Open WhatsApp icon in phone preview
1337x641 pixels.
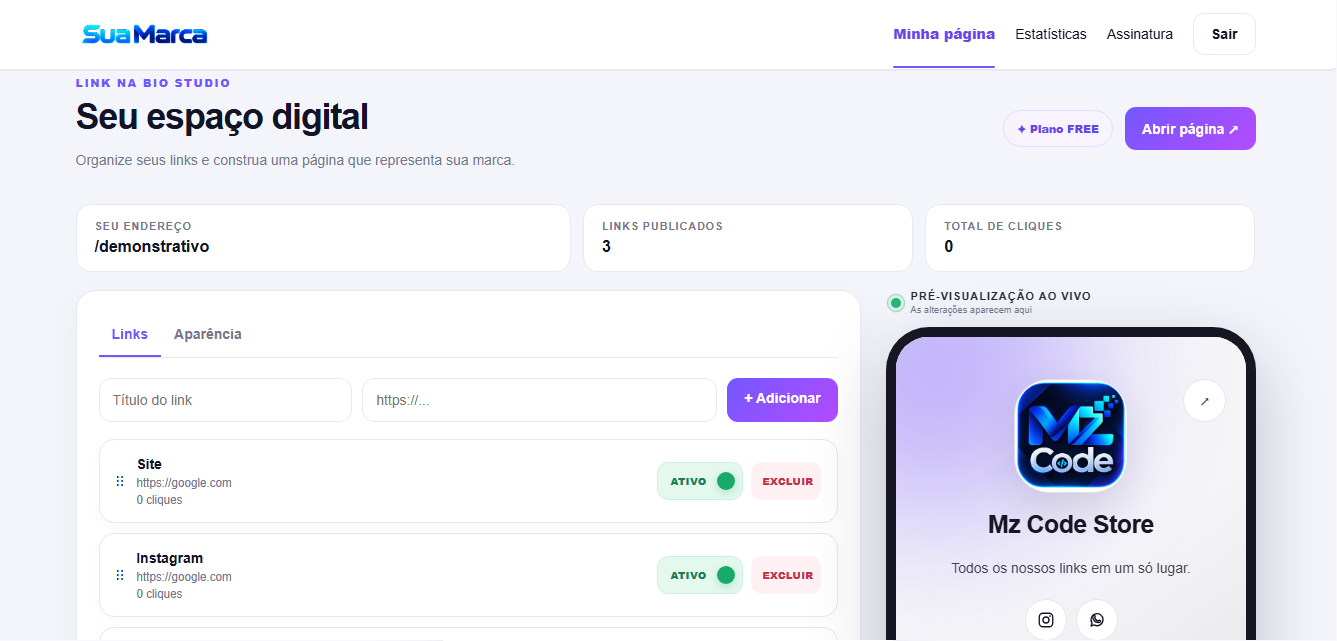(1097, 620)
